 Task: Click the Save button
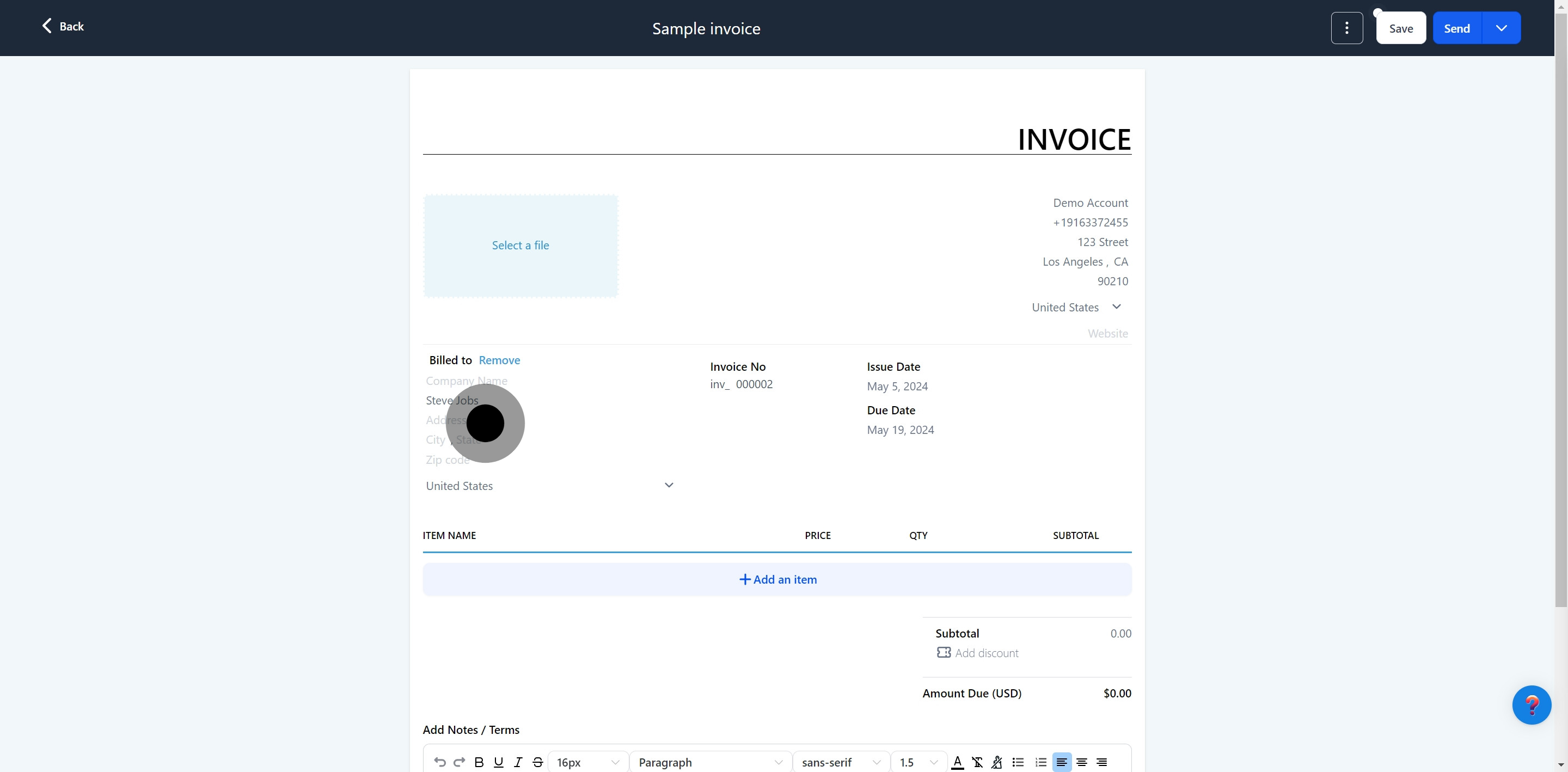coord(1401,28)
